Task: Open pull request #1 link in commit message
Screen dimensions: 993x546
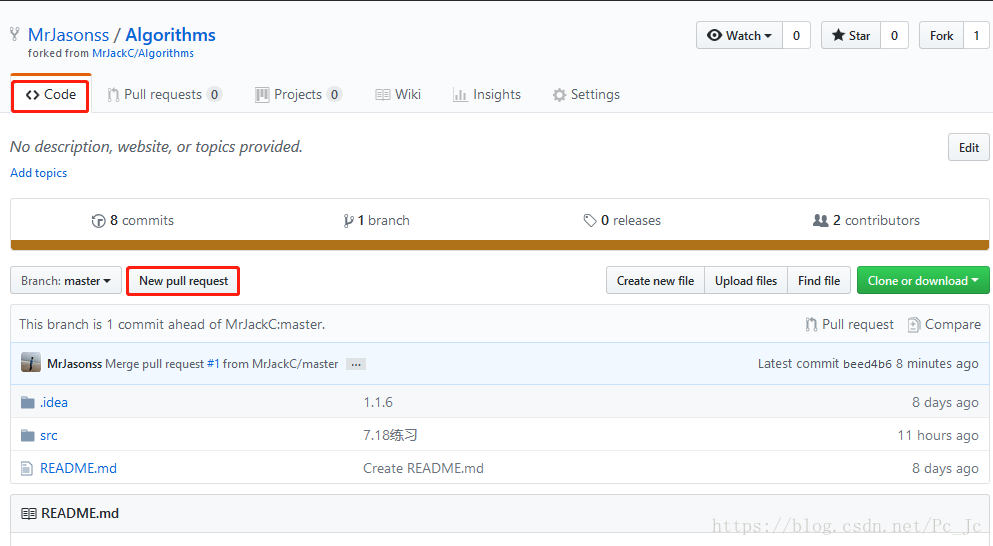Action: 213,364
